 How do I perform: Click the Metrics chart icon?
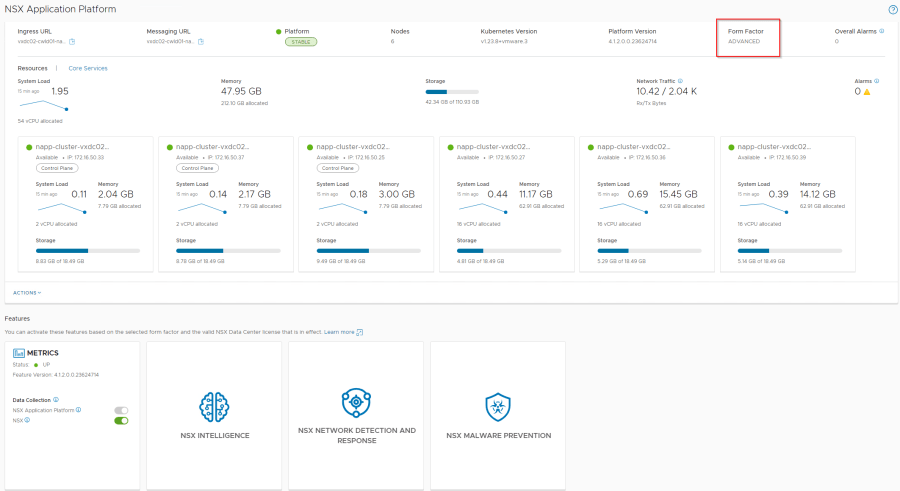pos(18,353)
